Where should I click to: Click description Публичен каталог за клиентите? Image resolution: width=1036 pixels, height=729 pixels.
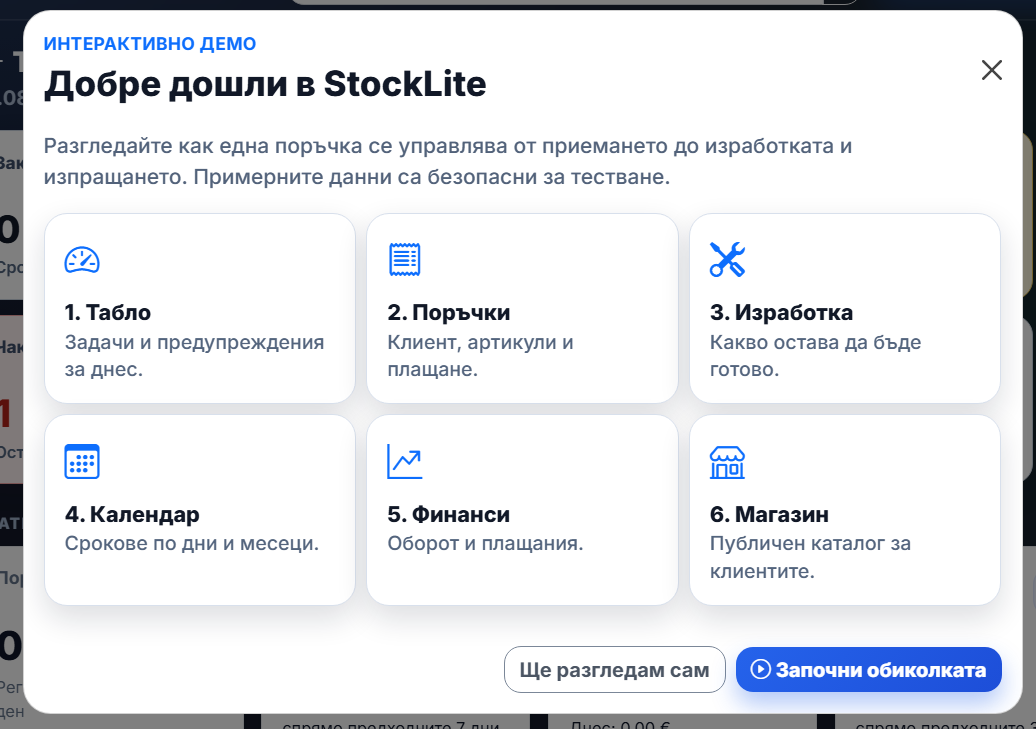click(810, 557)
